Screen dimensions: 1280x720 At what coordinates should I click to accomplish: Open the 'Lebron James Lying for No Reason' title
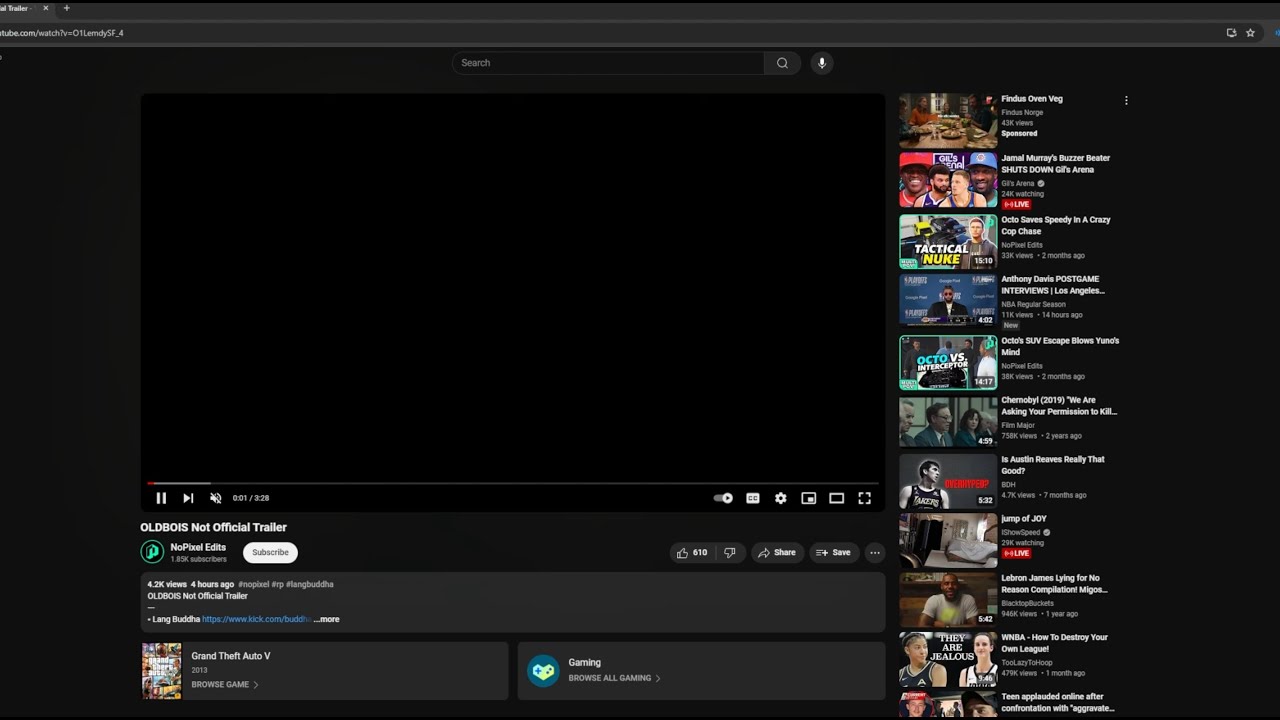[1054, 584]
